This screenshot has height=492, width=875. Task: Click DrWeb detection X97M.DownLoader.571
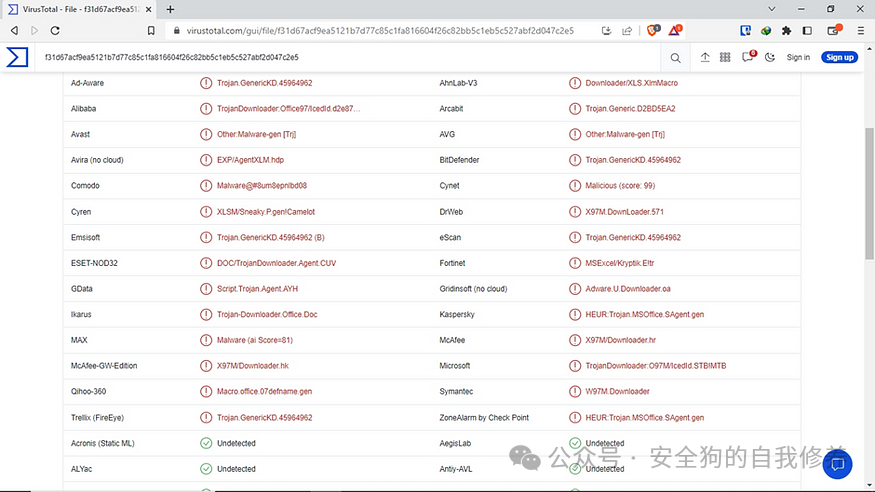(624, 212)
